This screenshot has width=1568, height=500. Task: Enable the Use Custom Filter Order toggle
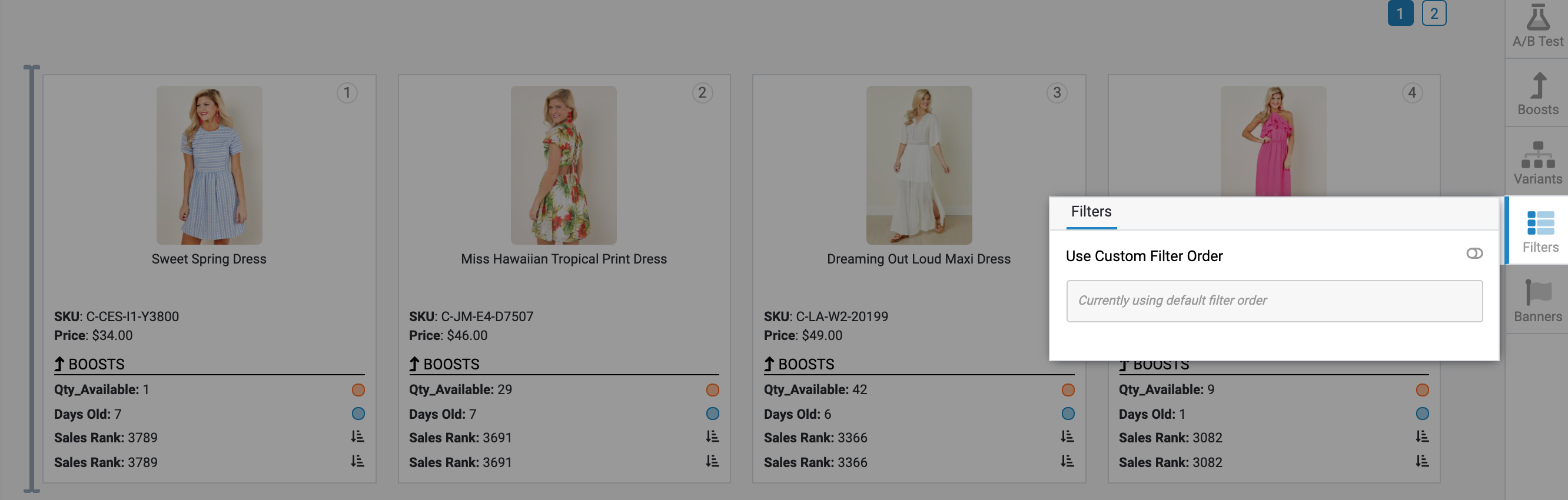click(x=1474, y=254)
